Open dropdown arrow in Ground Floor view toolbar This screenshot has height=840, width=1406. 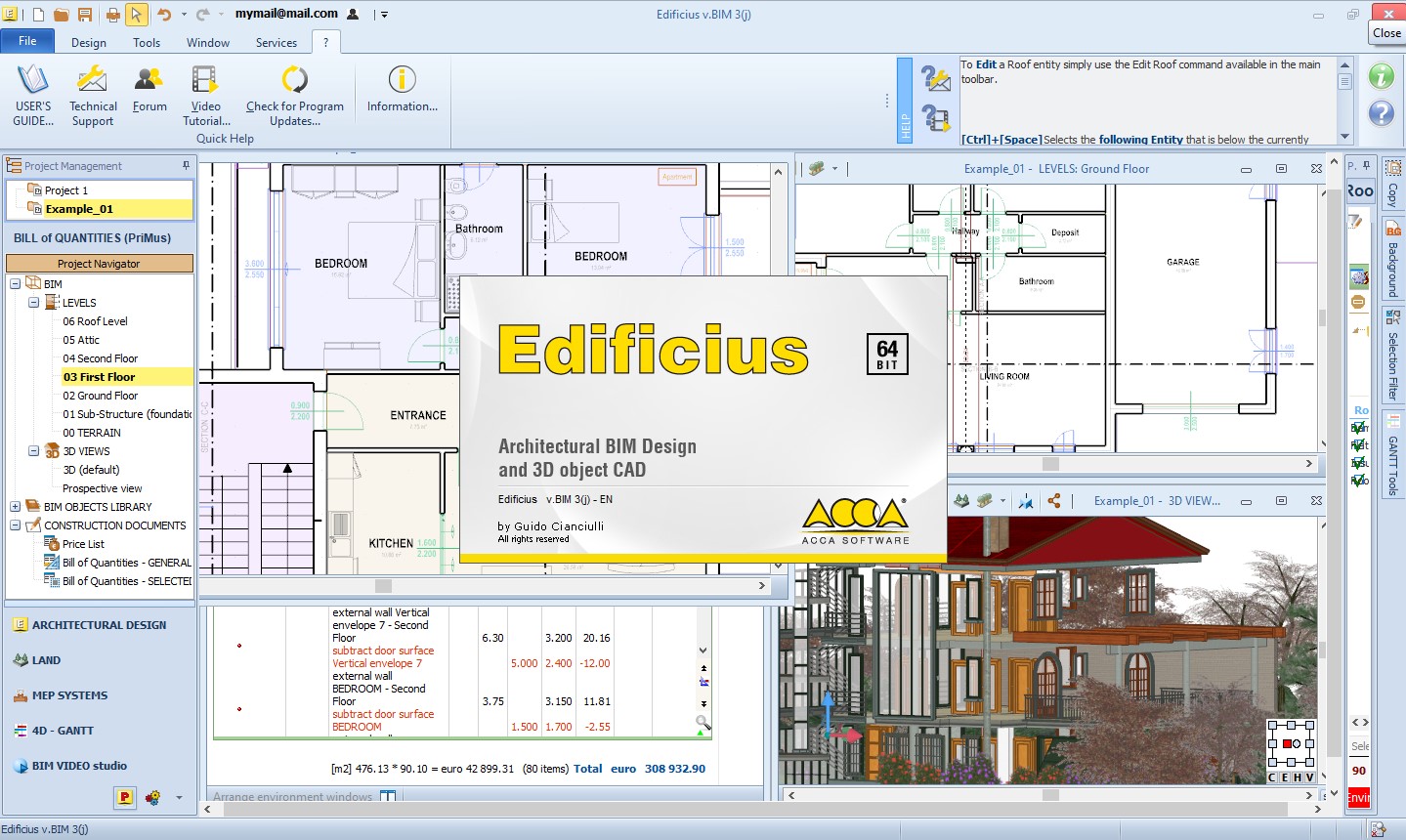point(834,169)
